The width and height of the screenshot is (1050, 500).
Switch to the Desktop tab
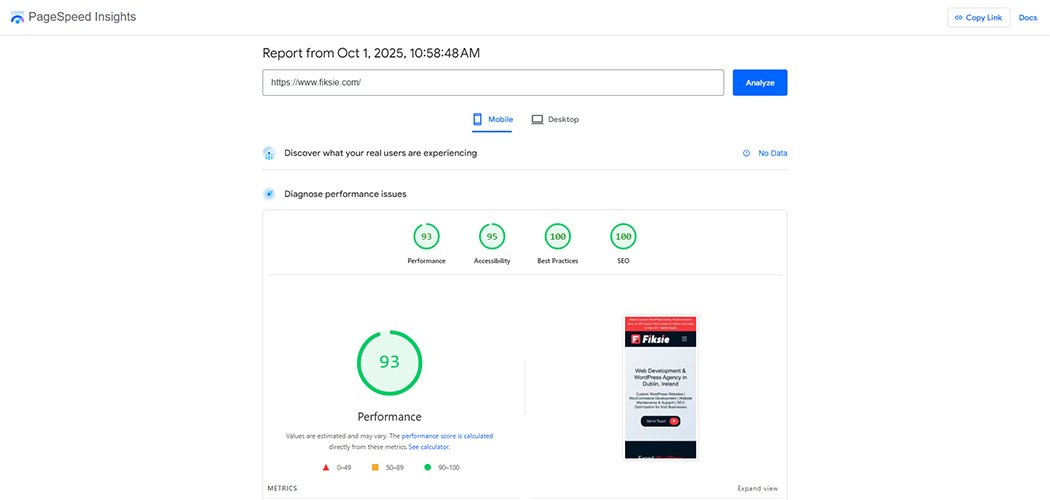562,120
